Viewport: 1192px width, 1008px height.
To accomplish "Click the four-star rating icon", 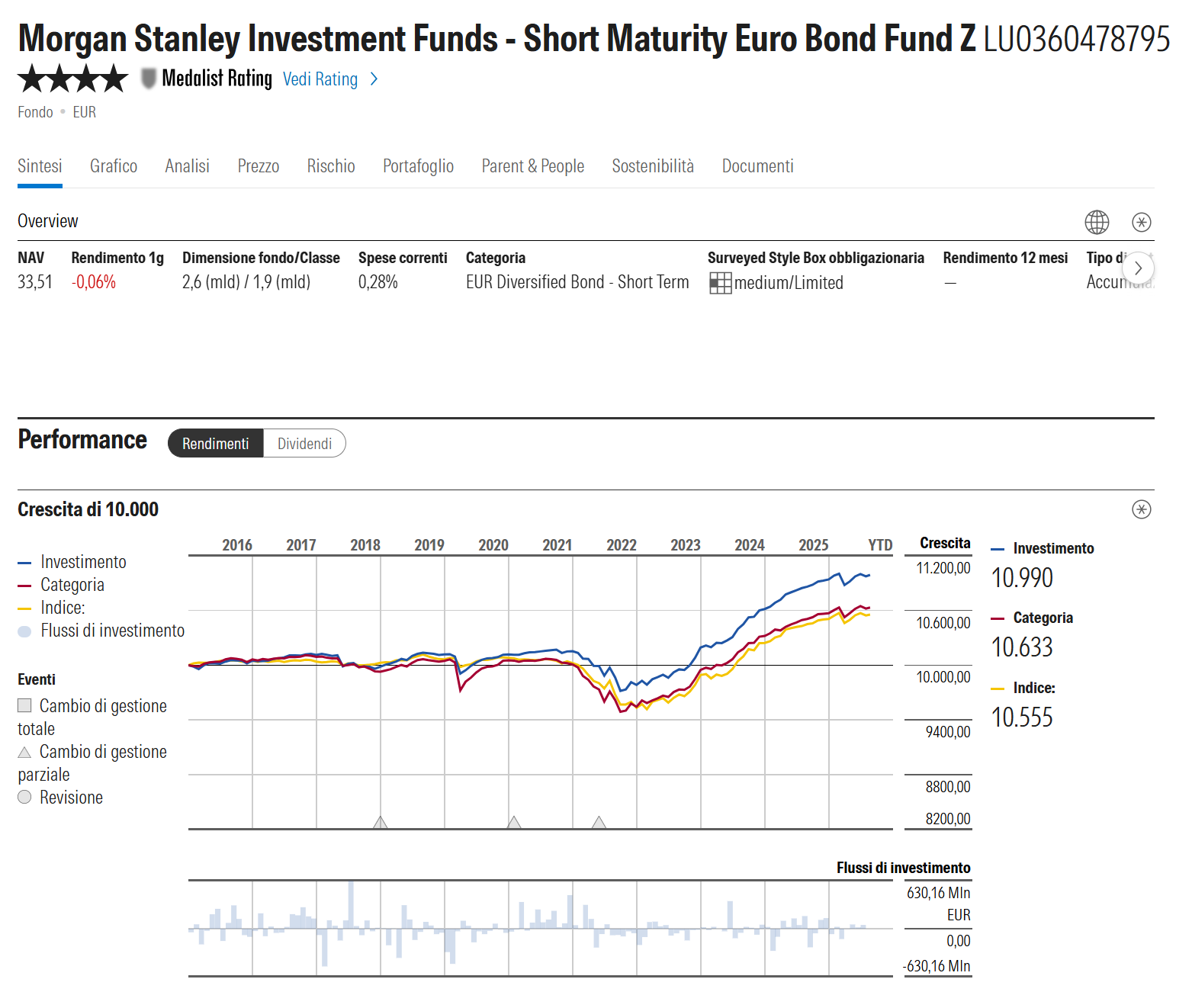I will pyautogui.click(x=73, y=79).
